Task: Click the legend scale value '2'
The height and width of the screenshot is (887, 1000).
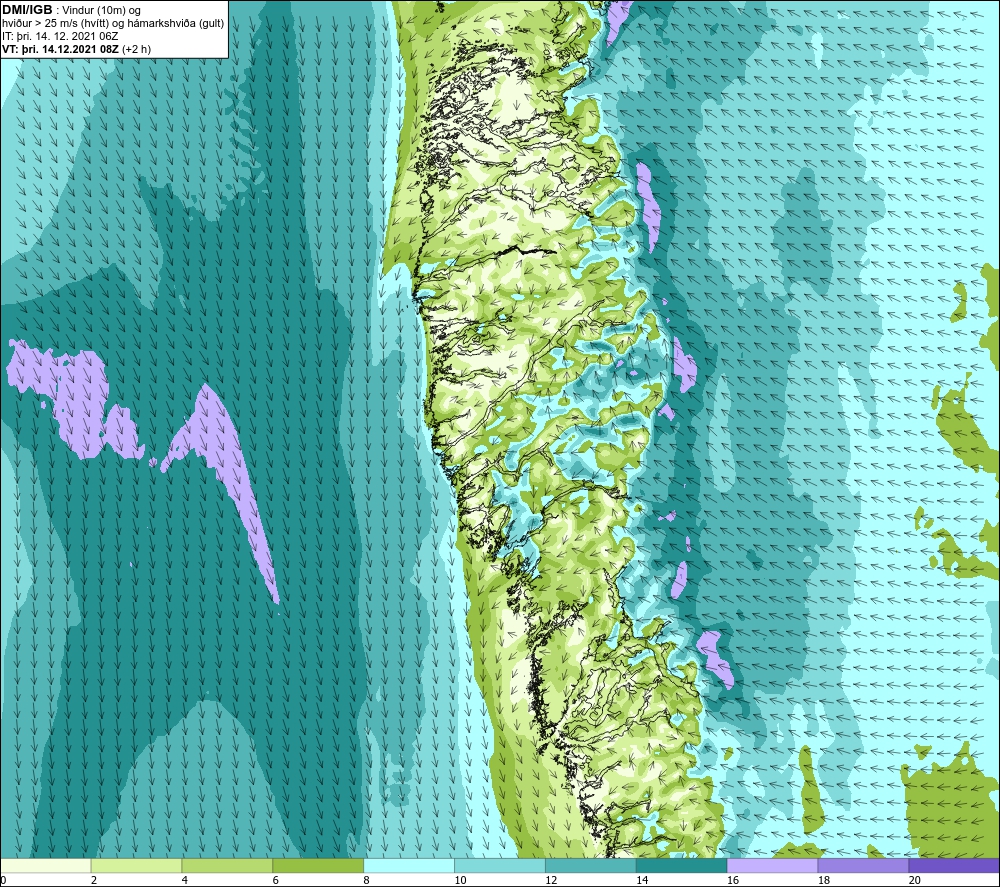Action: click(x=94, y=880)
